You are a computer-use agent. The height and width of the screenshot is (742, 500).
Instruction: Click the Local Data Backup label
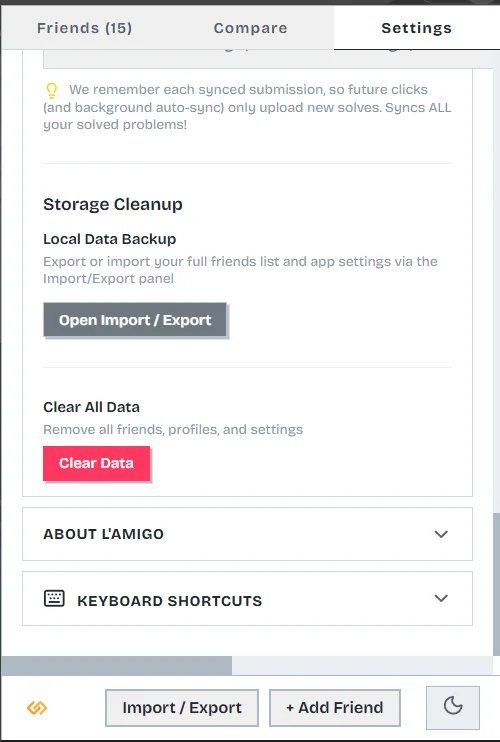[x=109, y=239]
